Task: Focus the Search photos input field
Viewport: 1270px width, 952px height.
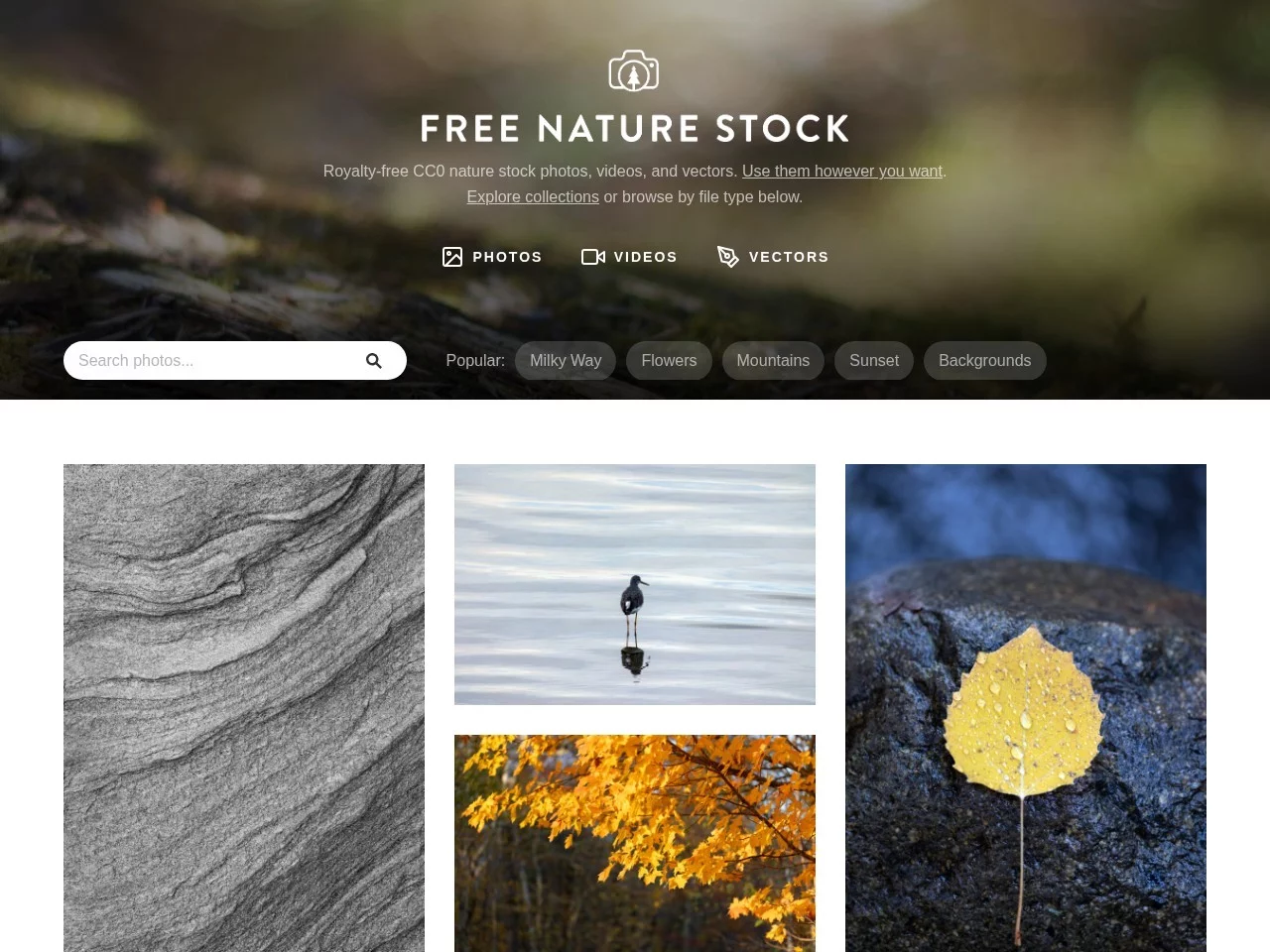Action: pyautogui.click(x=235, y=361)
